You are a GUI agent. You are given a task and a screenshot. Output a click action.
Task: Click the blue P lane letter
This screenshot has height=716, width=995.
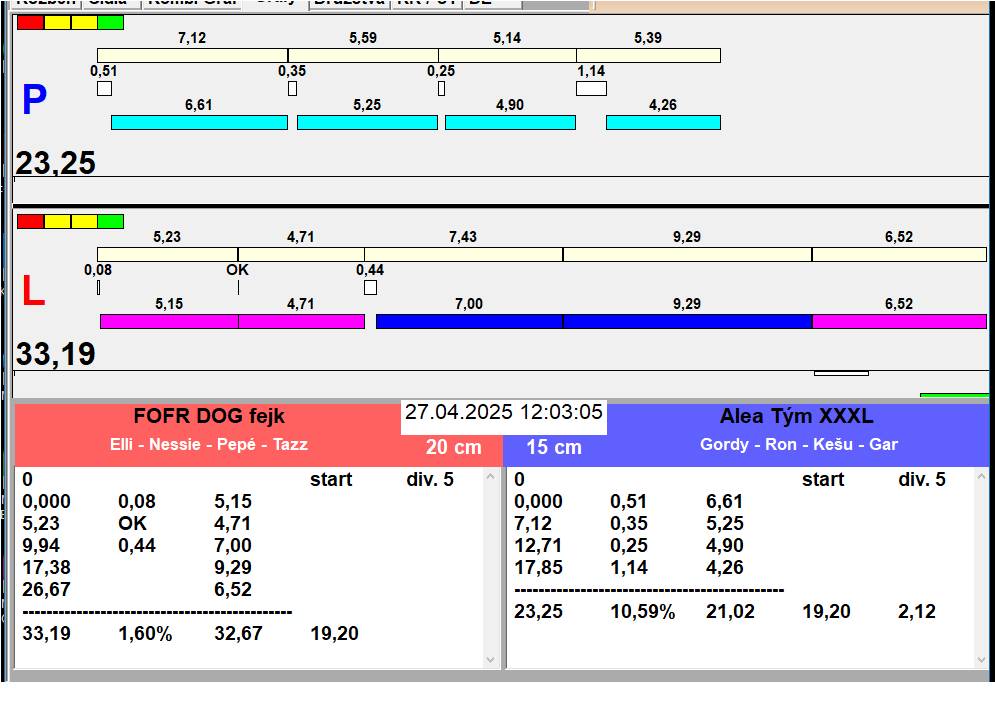coord(34,101)
